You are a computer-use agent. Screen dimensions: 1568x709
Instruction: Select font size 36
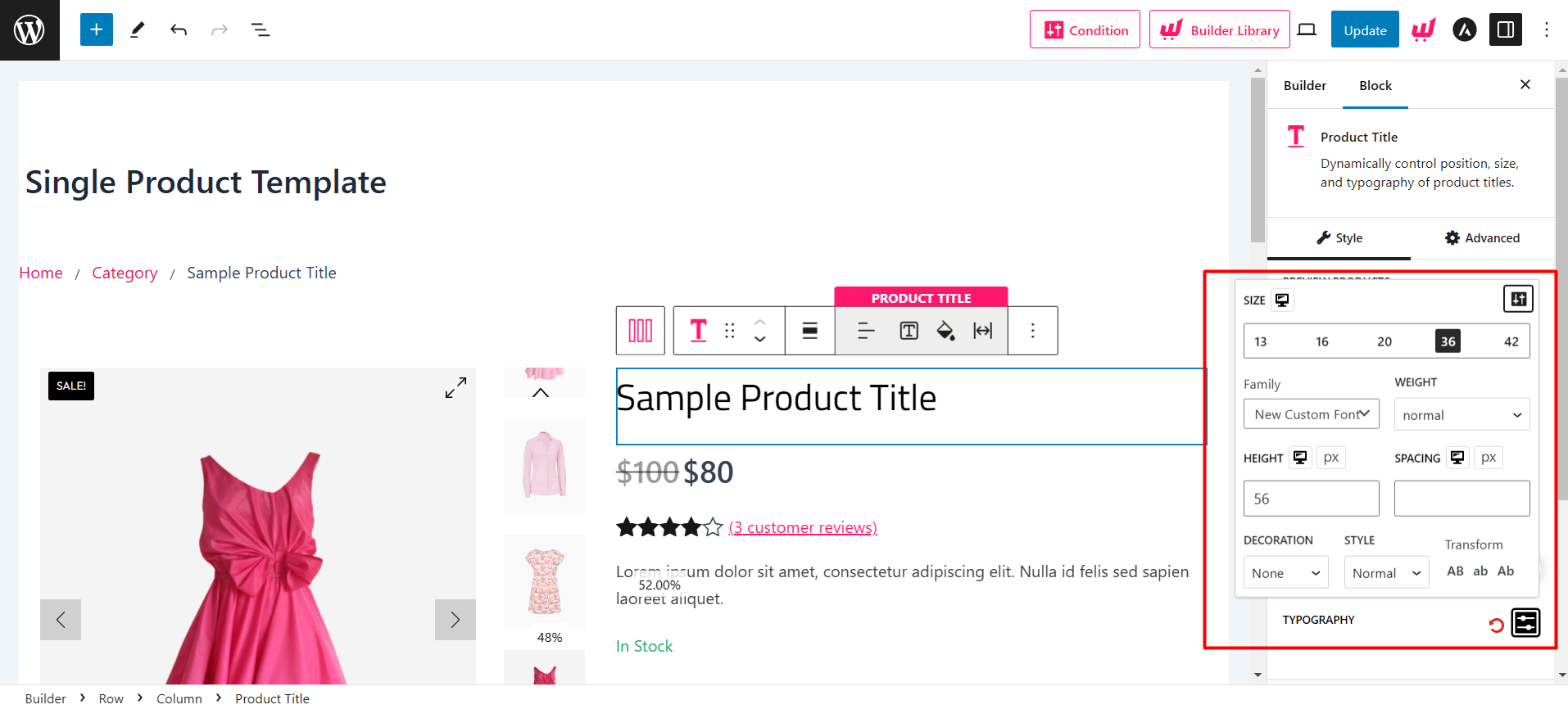tap(1448, 341)
